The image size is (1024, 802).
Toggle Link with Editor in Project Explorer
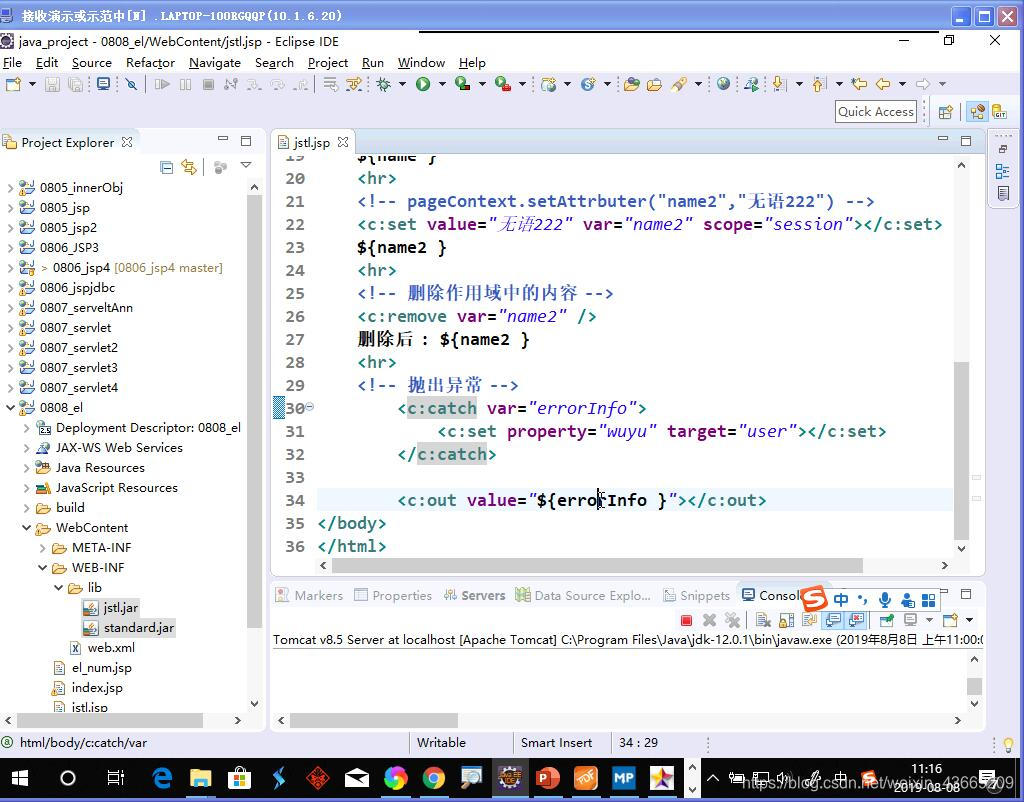click(189, 167)
